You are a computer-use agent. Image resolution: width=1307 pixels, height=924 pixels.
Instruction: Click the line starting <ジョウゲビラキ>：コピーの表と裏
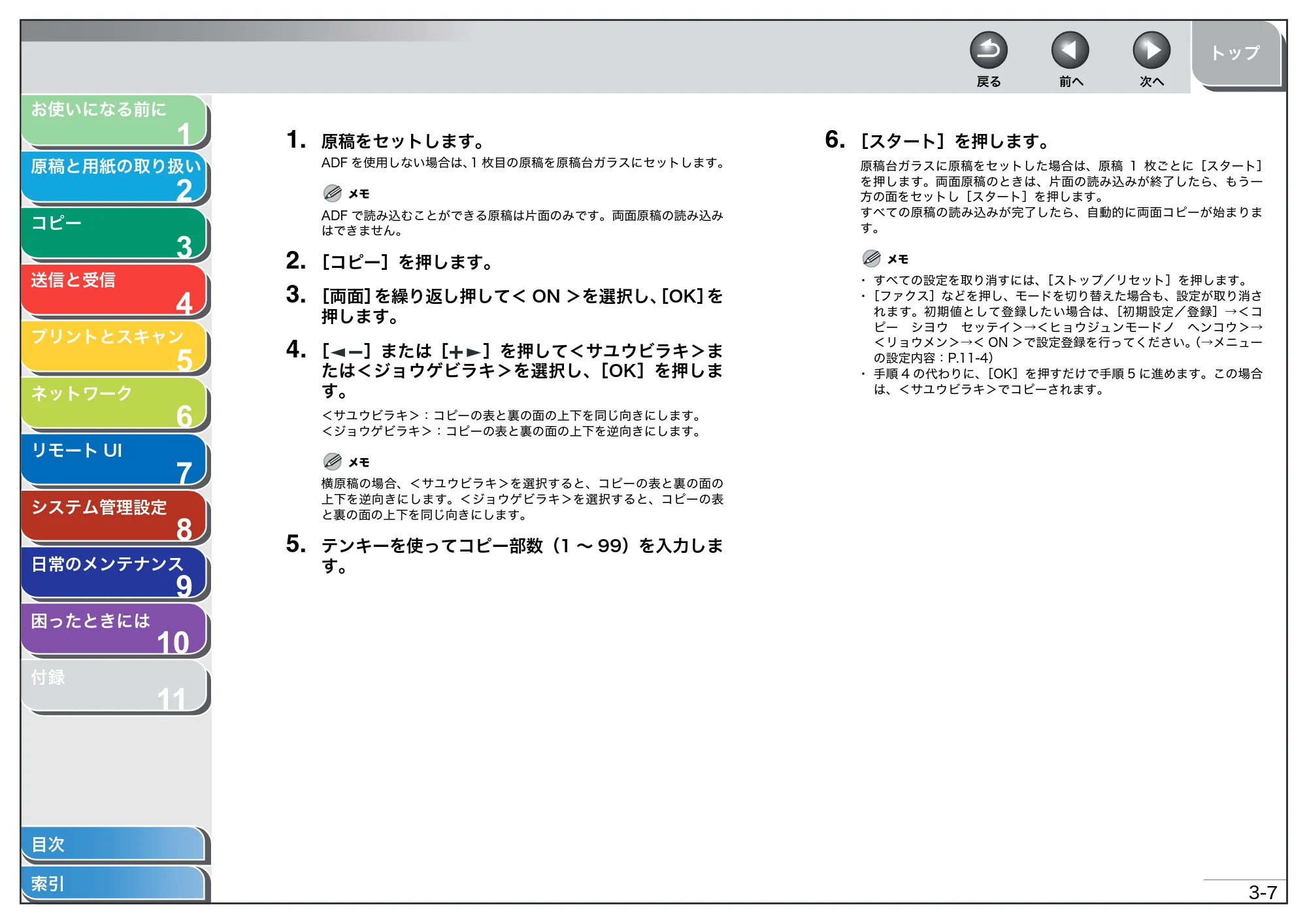point(512,431)
